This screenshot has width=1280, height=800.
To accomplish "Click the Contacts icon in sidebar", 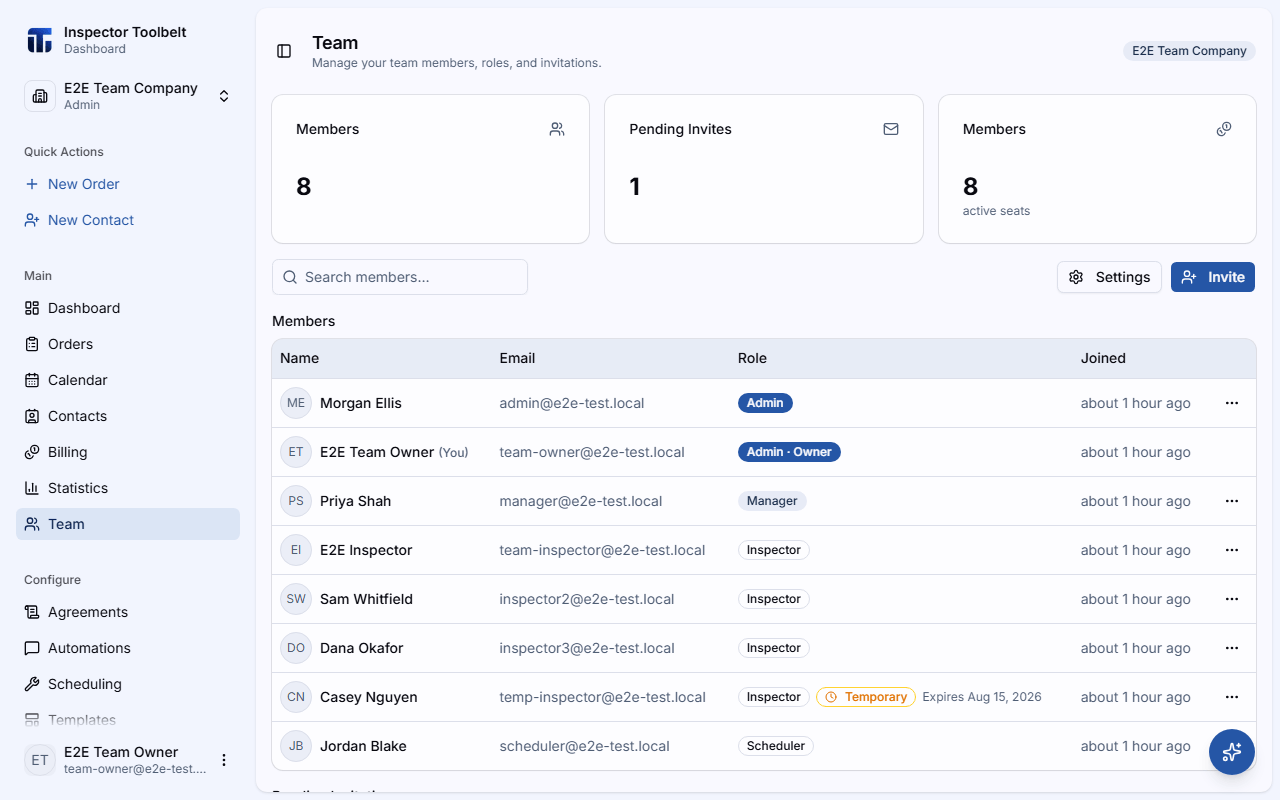I will click(32, 416).
